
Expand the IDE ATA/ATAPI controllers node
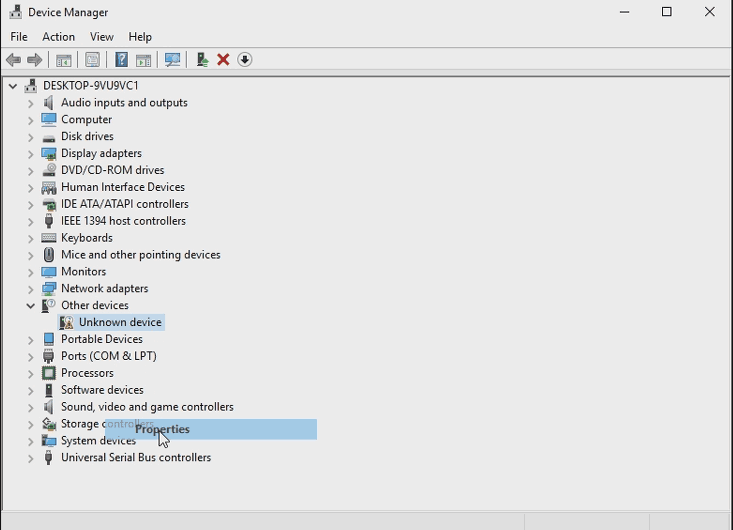(x=30, y=205)
